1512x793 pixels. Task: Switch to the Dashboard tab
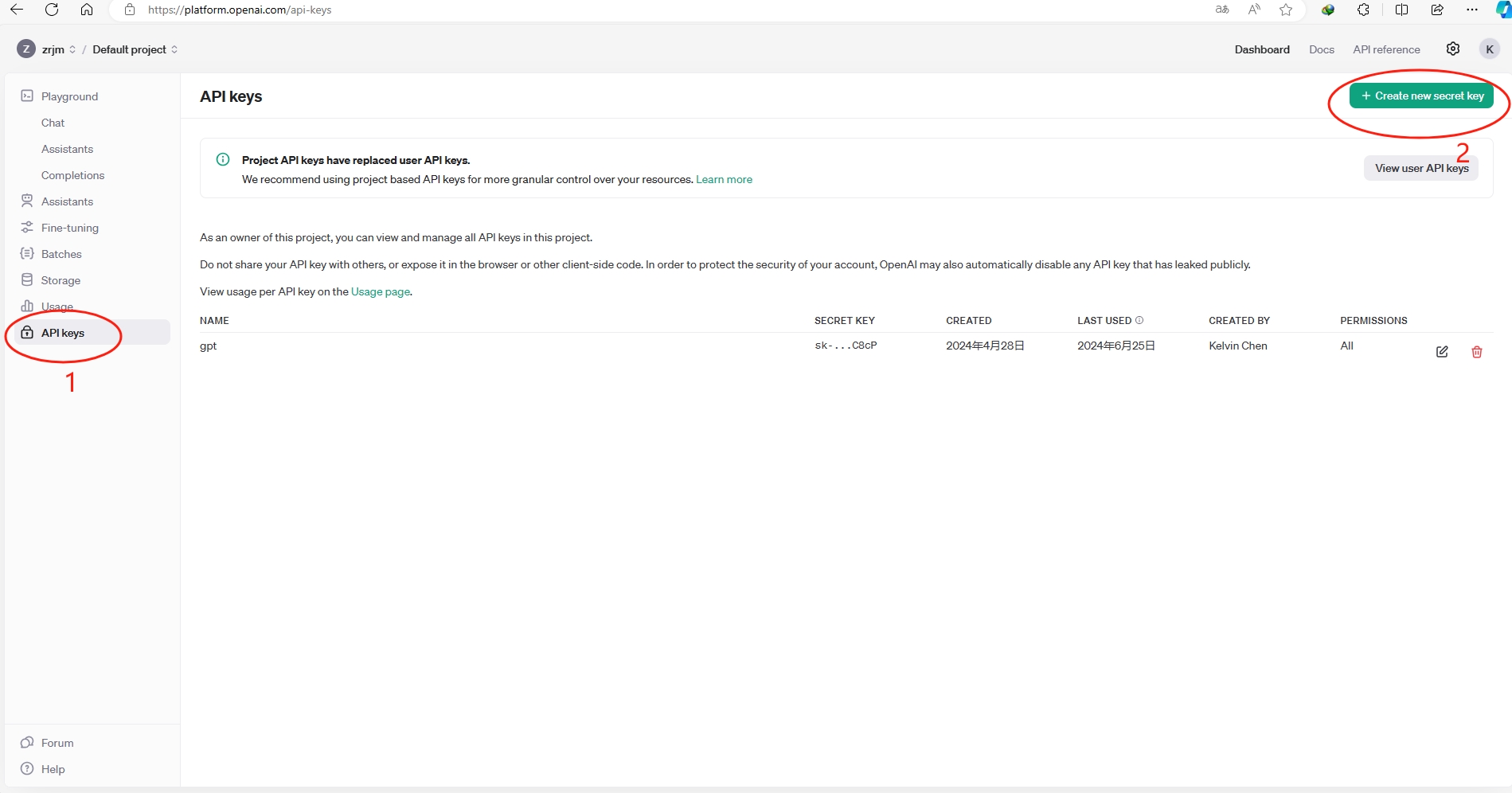pos(1262,49)
